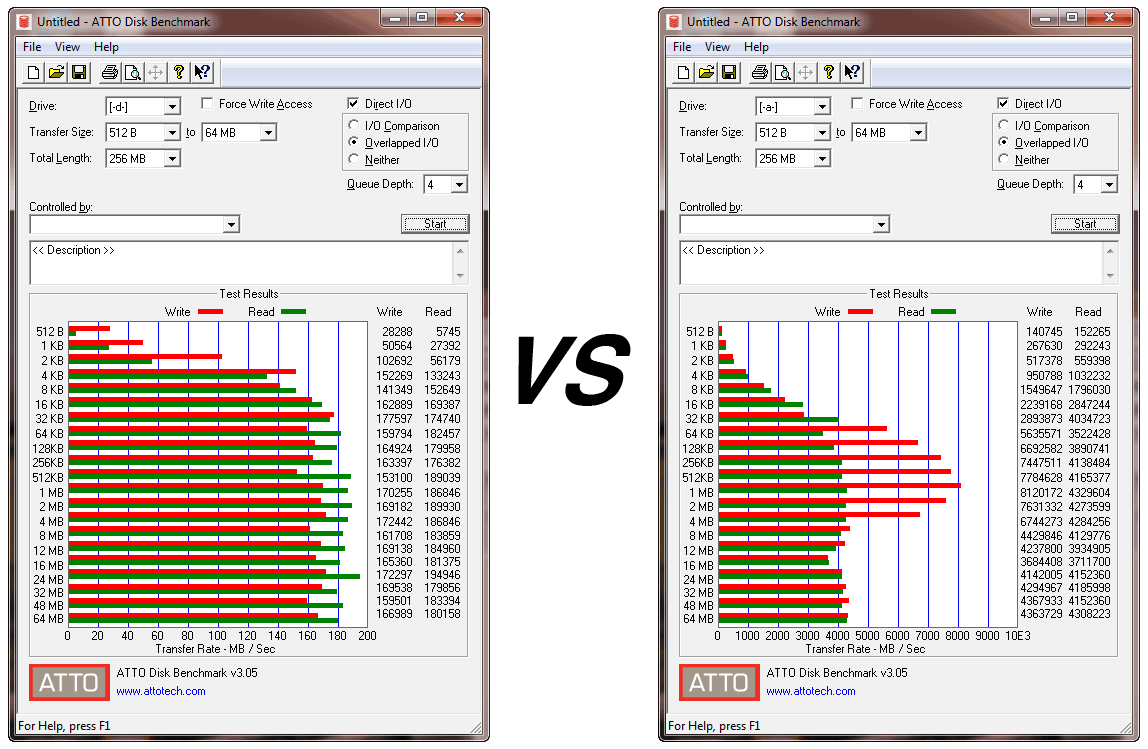Click Open file icon in right window

coord(707,72)
